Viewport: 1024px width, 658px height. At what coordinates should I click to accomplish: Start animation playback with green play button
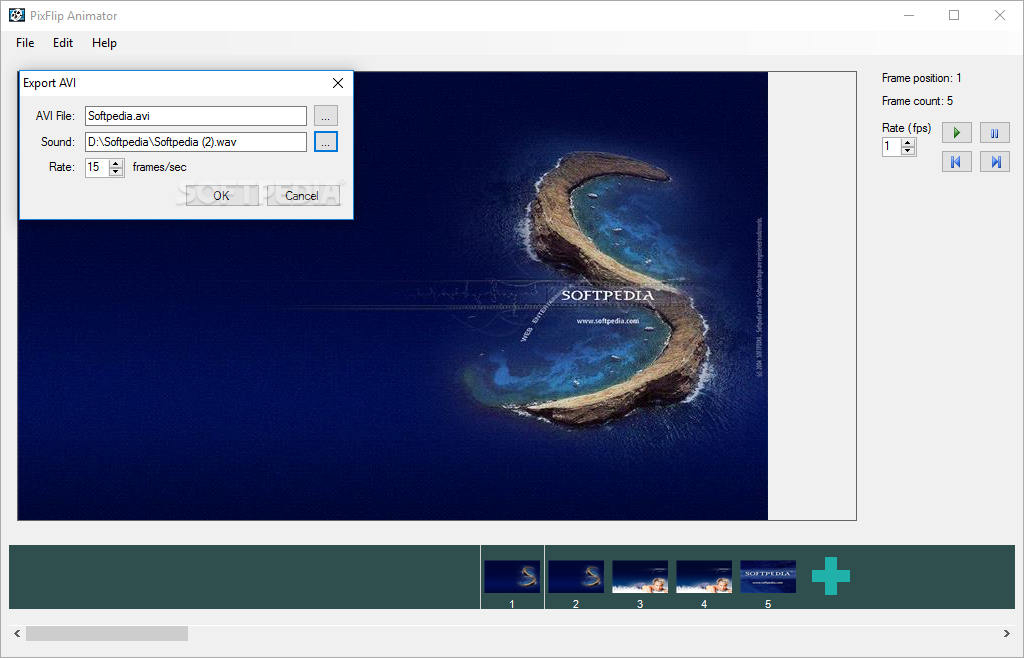[x=957, y=133]
